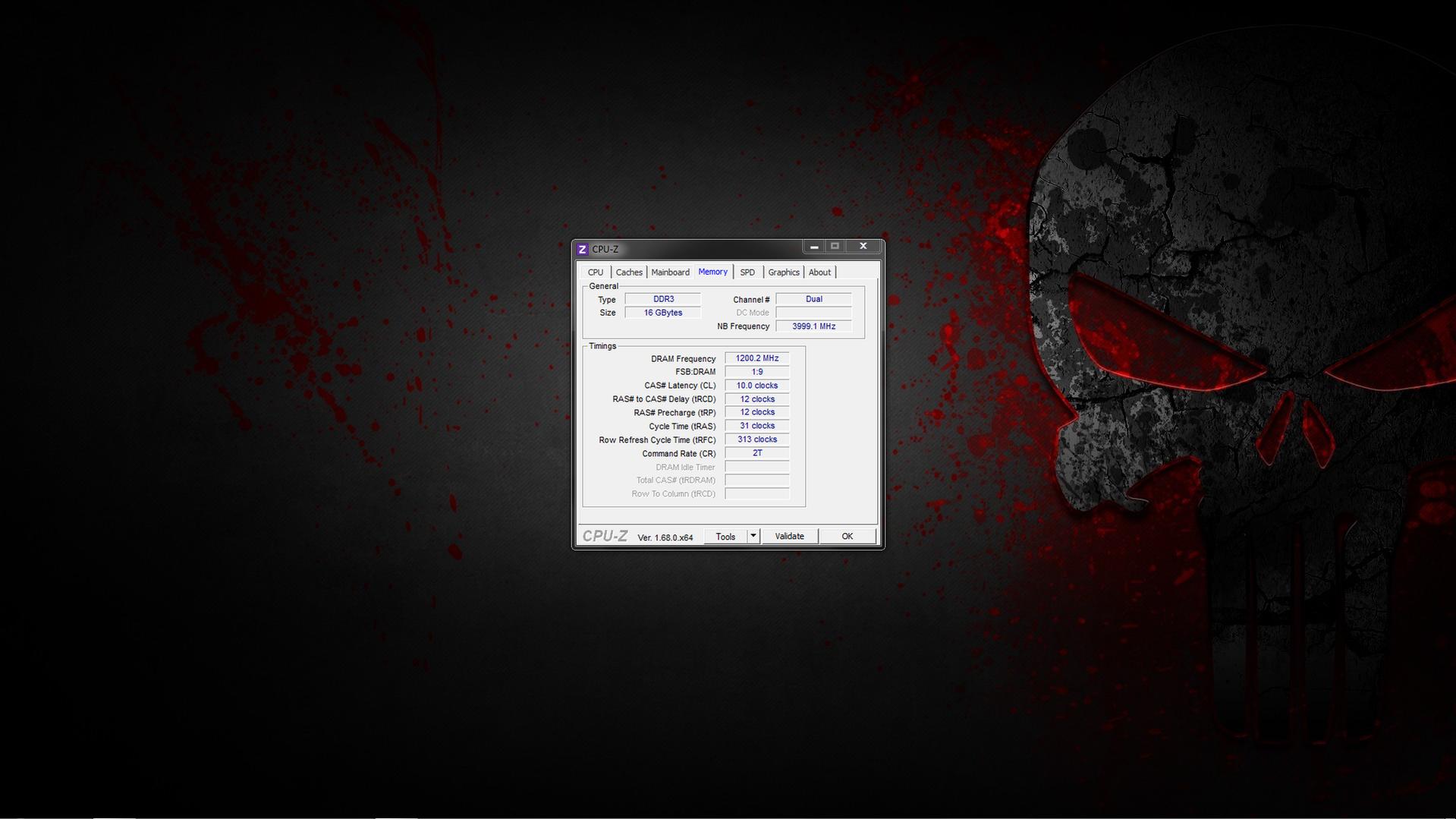Click the Row Refresh Cycle Time (tRFC) label

657,440
